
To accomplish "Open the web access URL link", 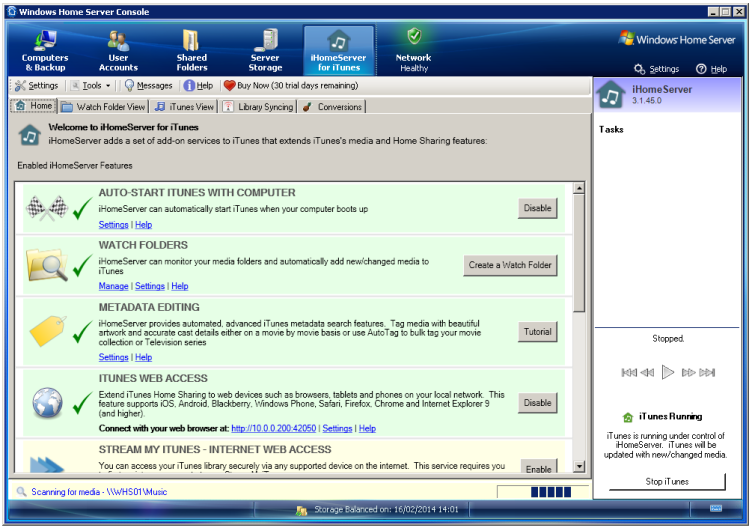I will [273, 428].
